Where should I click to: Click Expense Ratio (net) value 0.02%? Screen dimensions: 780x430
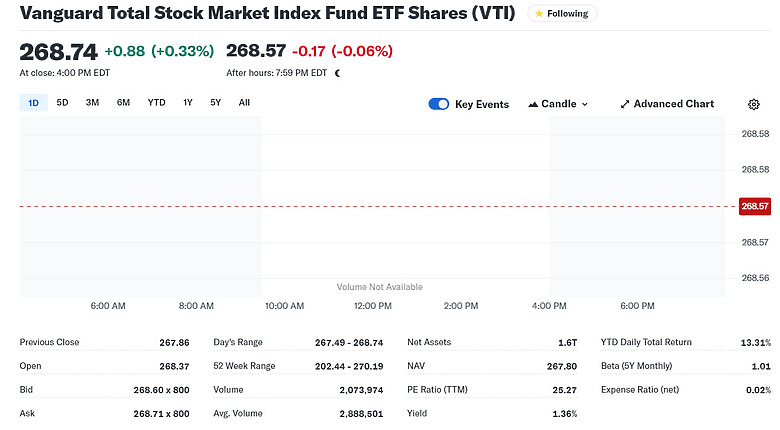pos(758,390)
